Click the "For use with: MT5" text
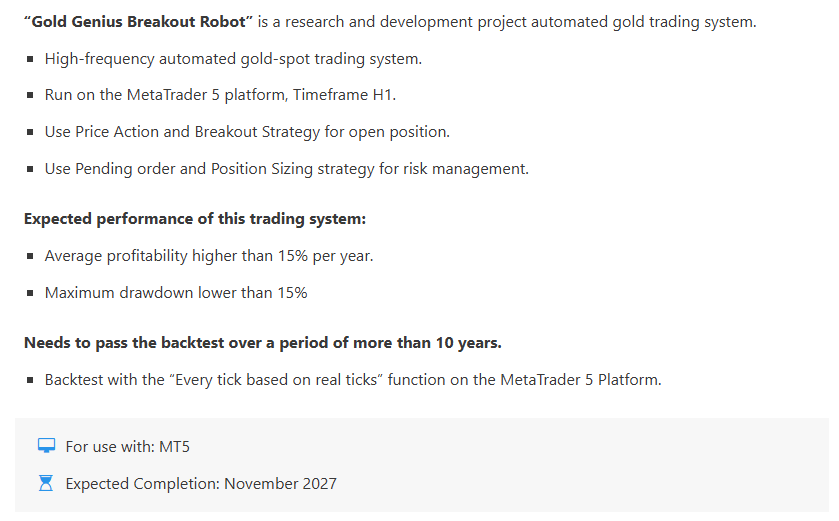Image resolution: width=839 pixels, height=521 pixels. 127,447
